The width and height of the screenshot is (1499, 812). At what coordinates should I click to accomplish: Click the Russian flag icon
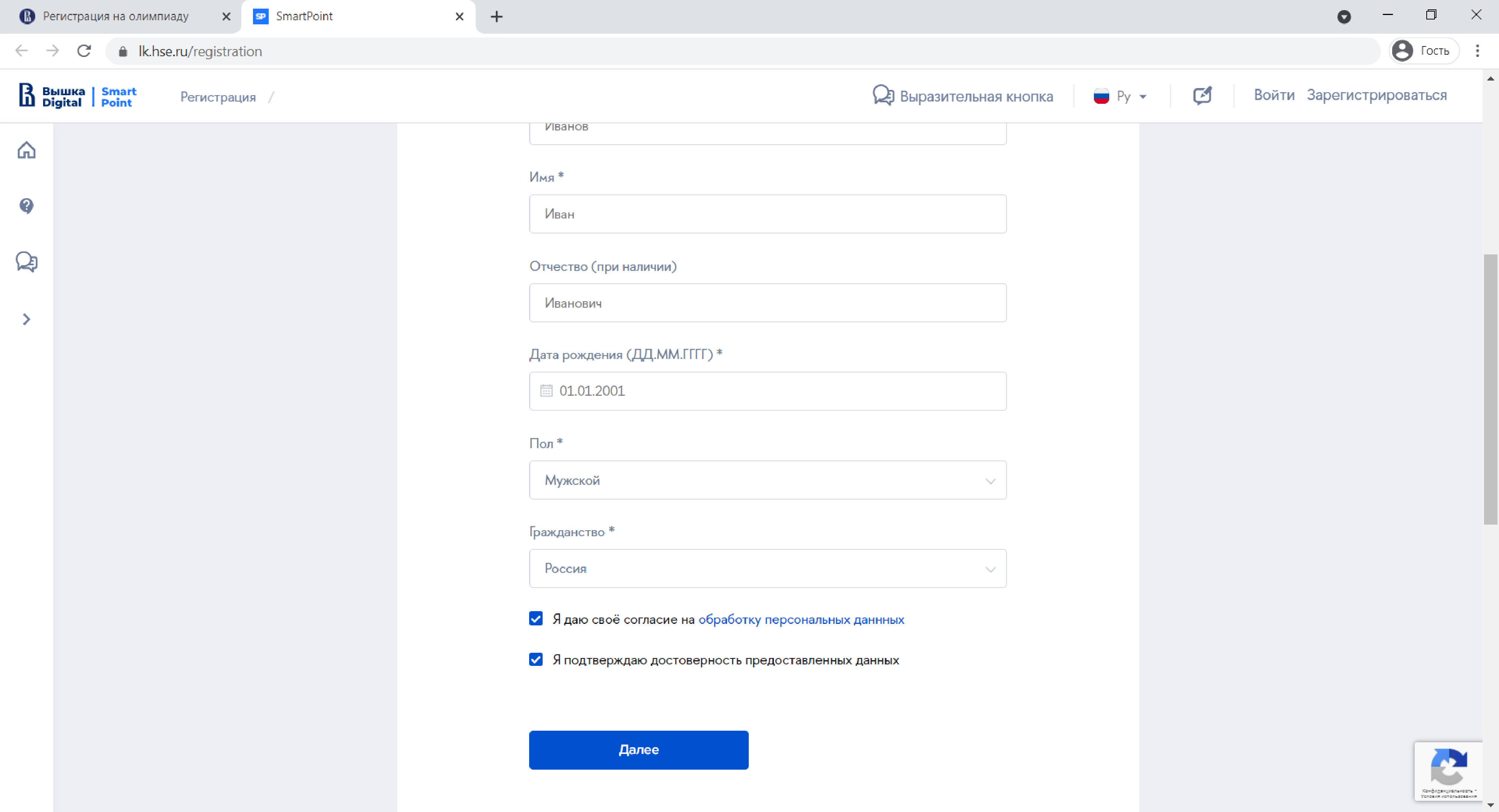(x=1101, y=96)
